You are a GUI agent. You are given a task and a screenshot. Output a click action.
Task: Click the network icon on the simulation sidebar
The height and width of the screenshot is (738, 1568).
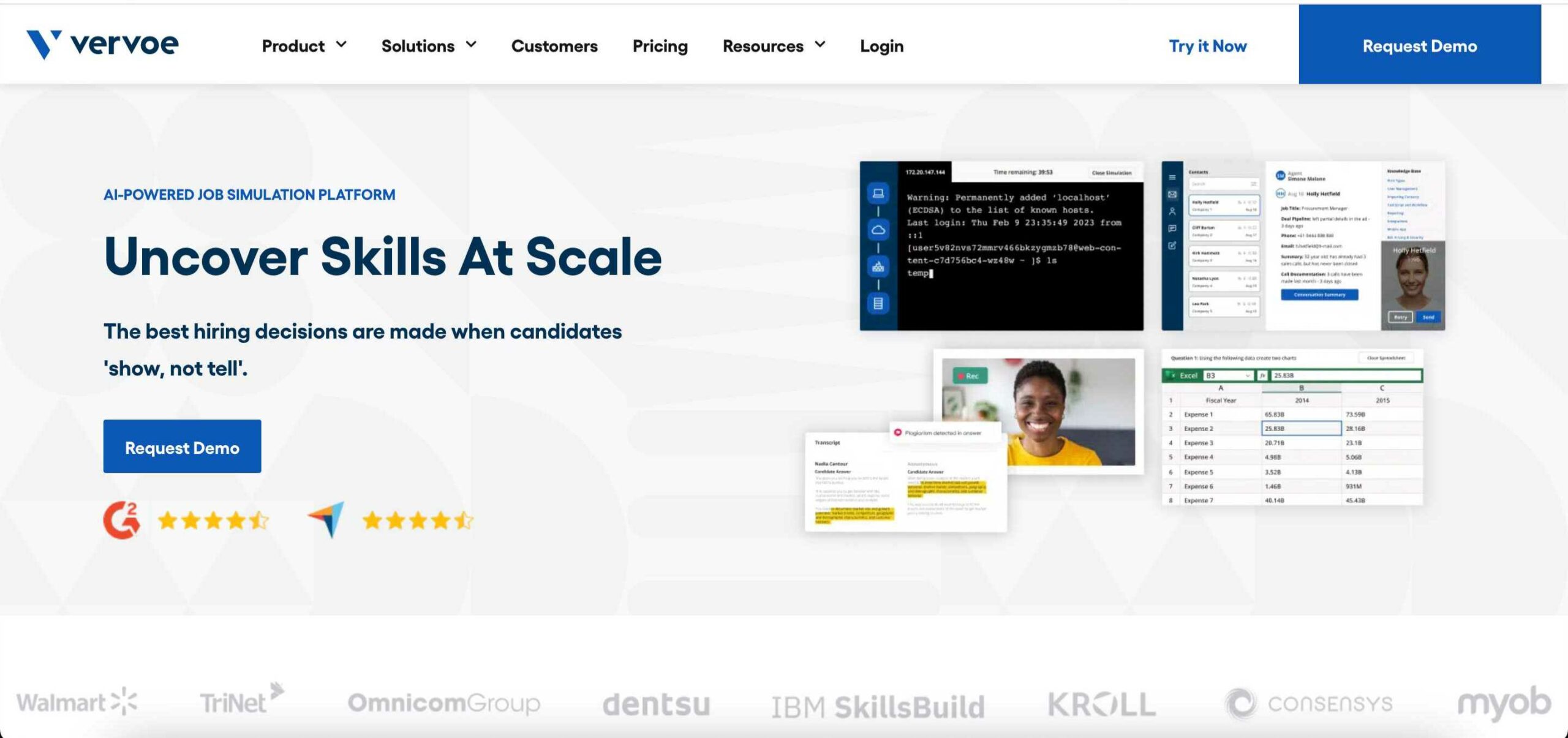pyautogui.click(x=878, y=265)
